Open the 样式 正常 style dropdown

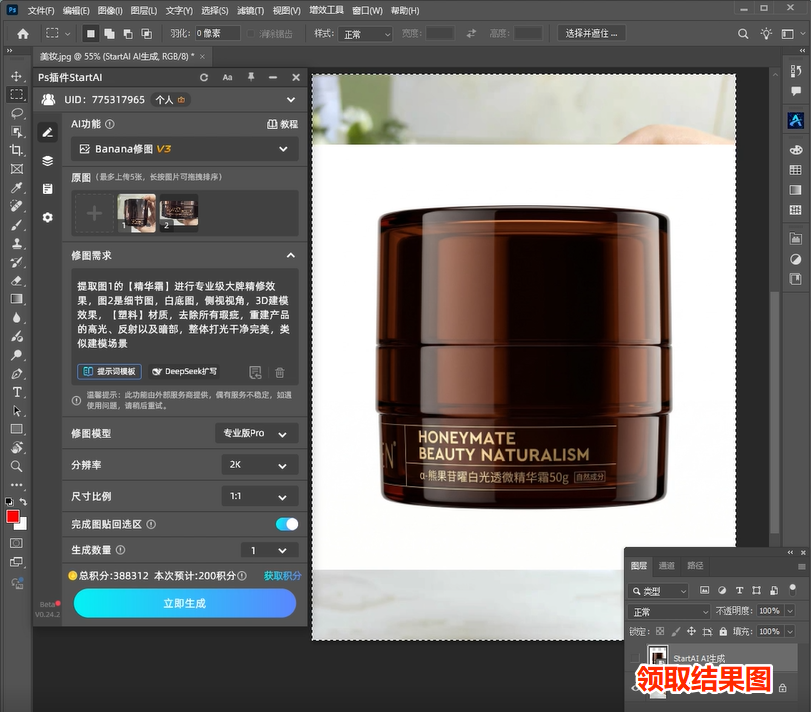pos(365,34)
